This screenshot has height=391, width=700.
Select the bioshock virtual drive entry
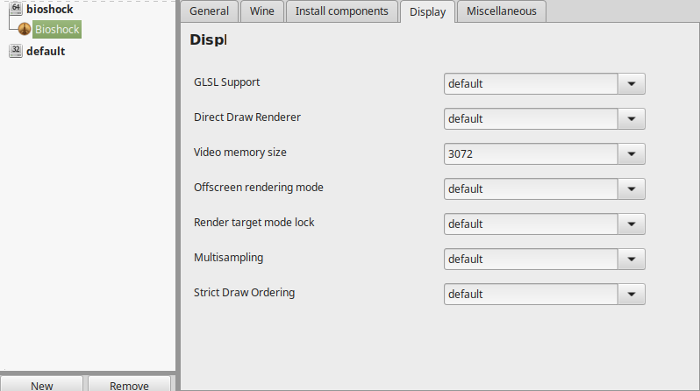[x=50, y=9]
